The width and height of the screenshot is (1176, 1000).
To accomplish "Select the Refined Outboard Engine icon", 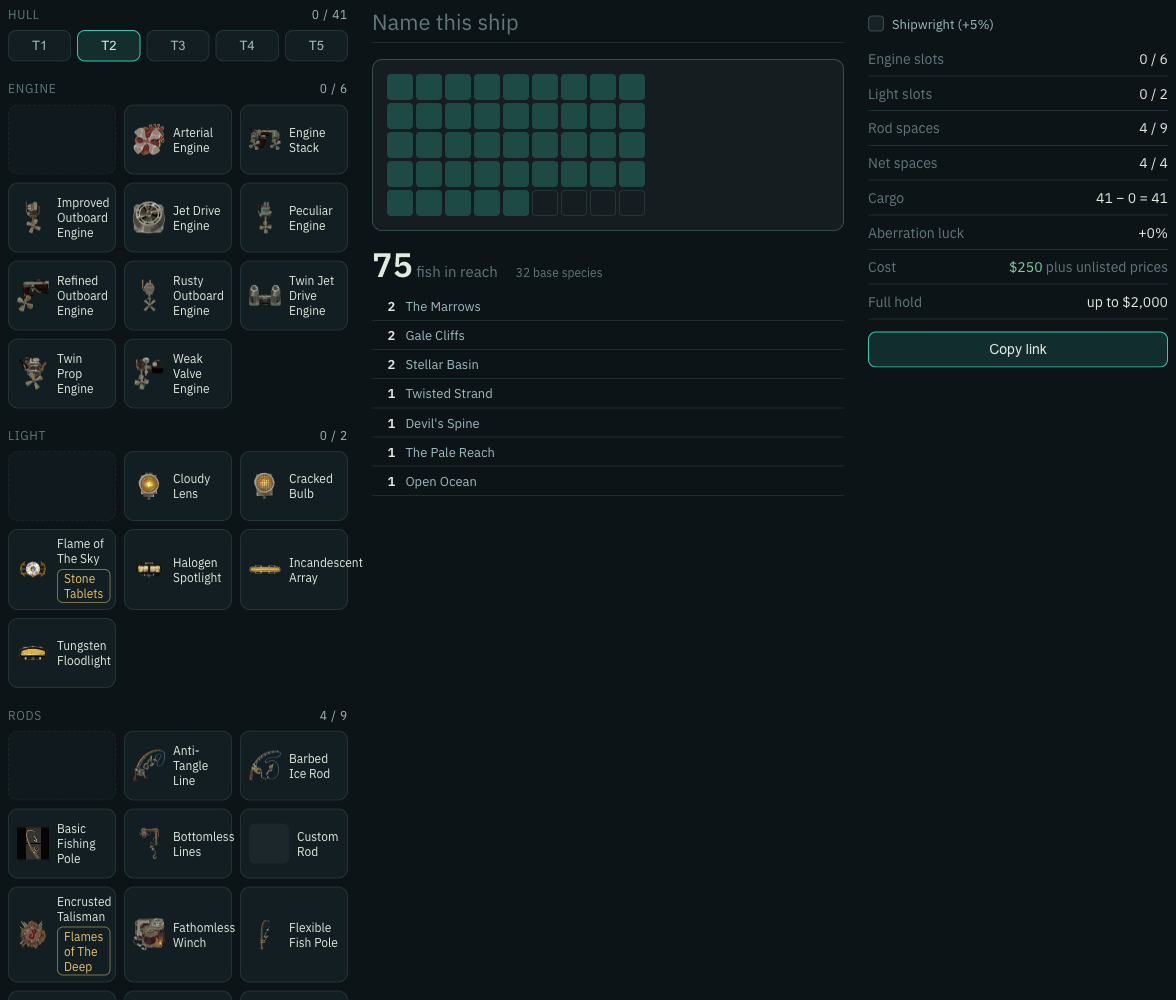I will coord(33,296).
